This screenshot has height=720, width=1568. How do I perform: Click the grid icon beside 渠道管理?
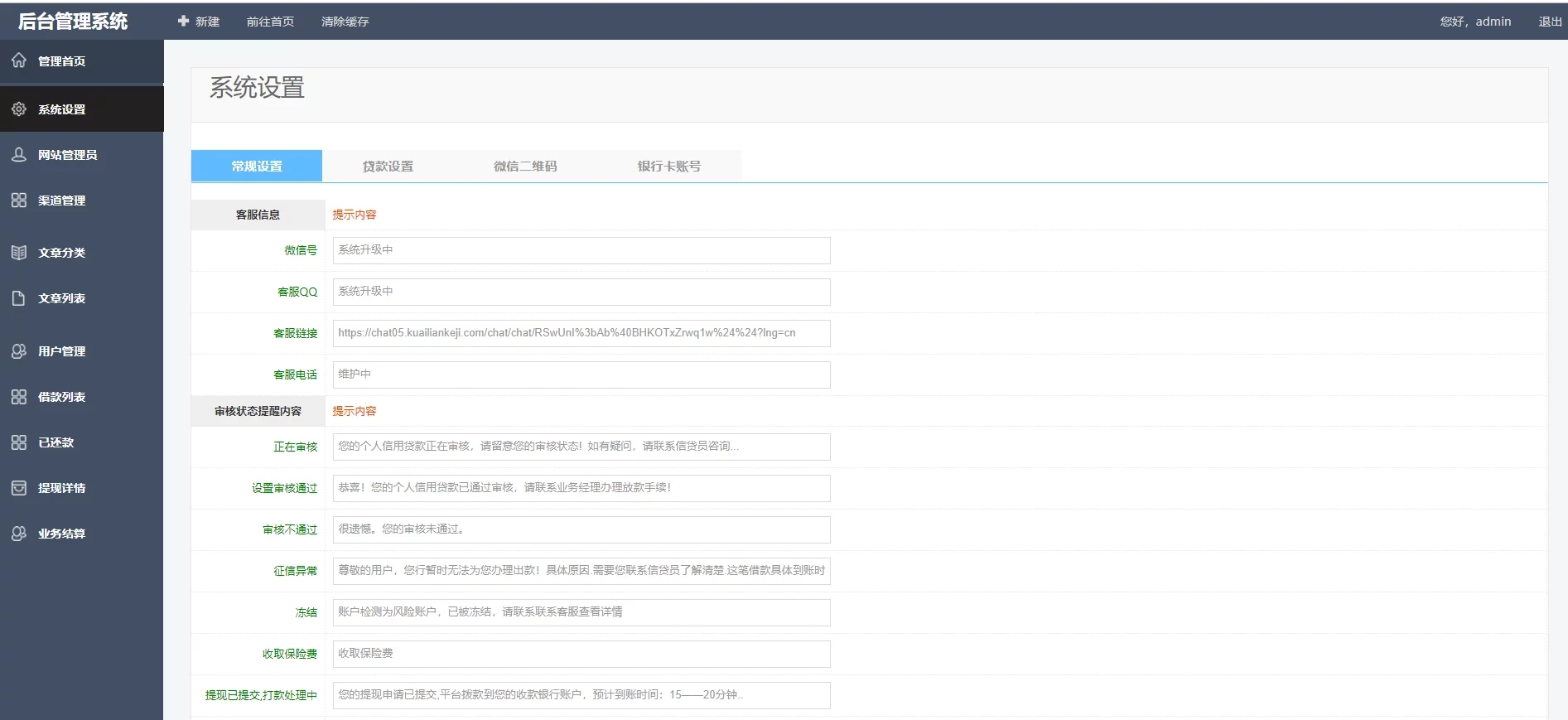[x=19, y=201]
